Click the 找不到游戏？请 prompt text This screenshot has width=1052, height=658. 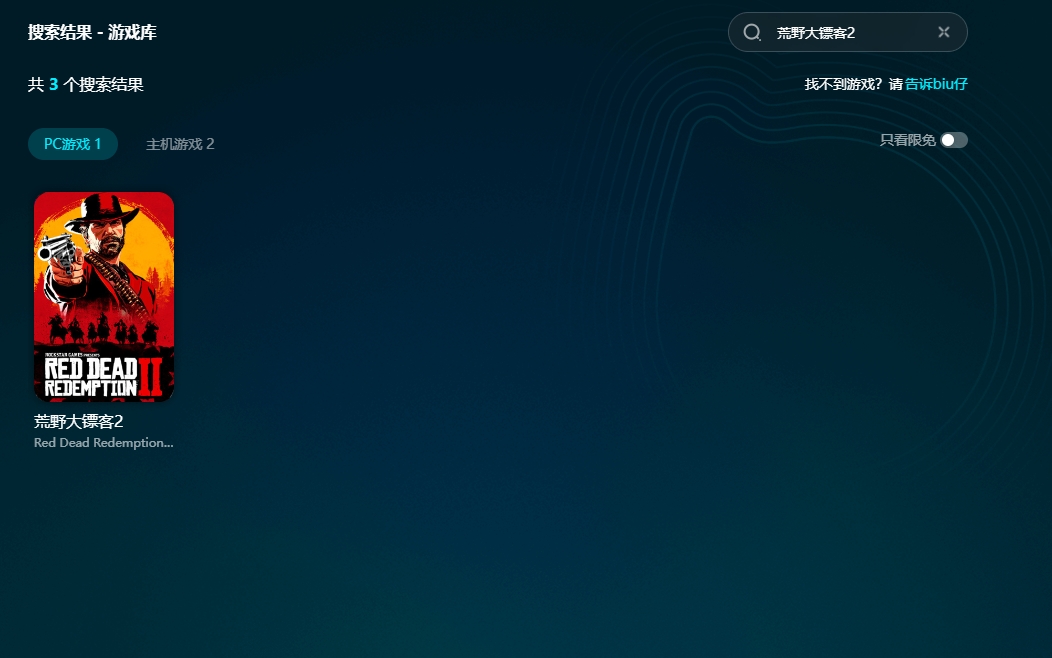point(853,85)
